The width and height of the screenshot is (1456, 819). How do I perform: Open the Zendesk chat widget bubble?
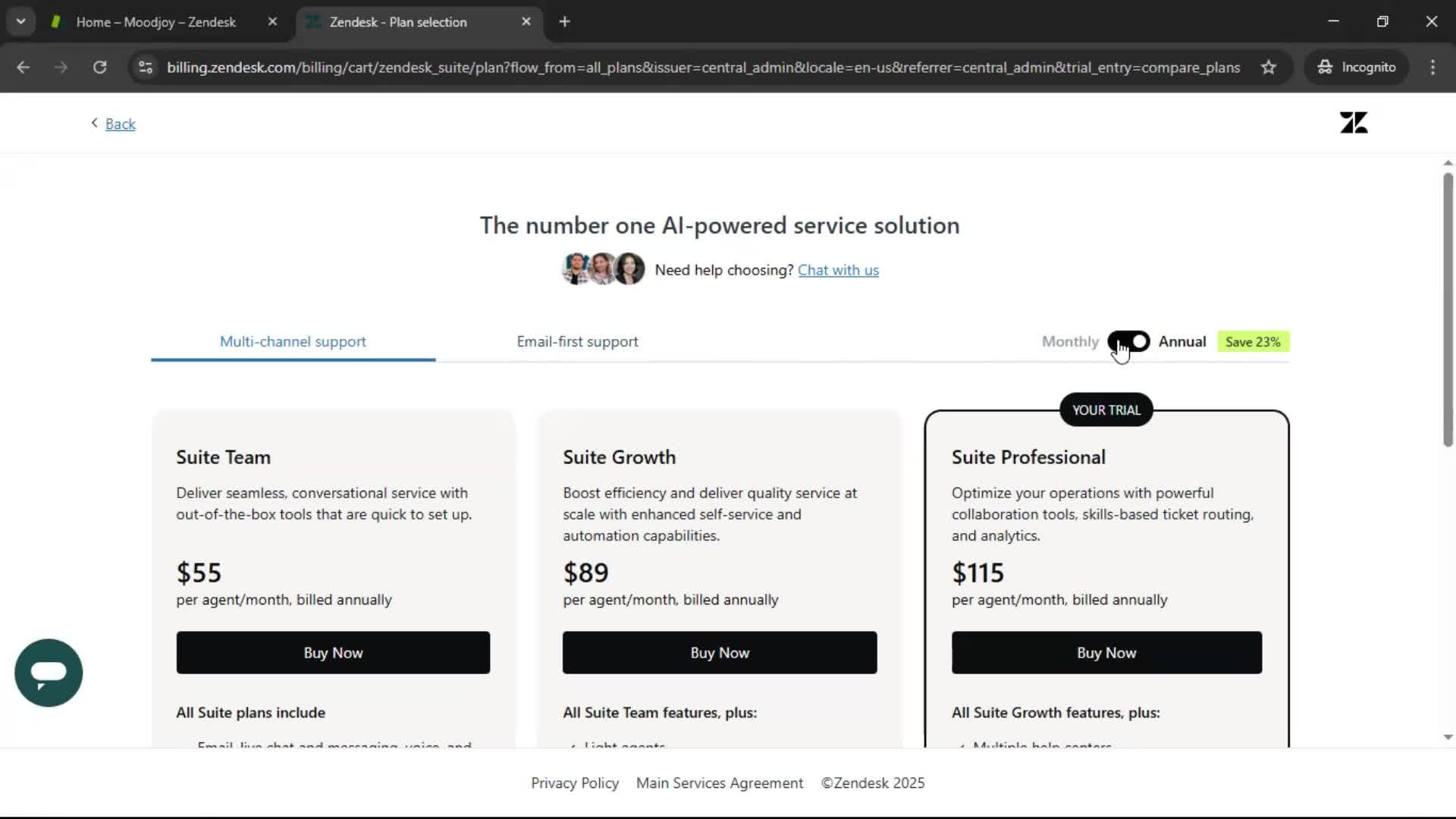pyautogui.click(x=49, y=673)
